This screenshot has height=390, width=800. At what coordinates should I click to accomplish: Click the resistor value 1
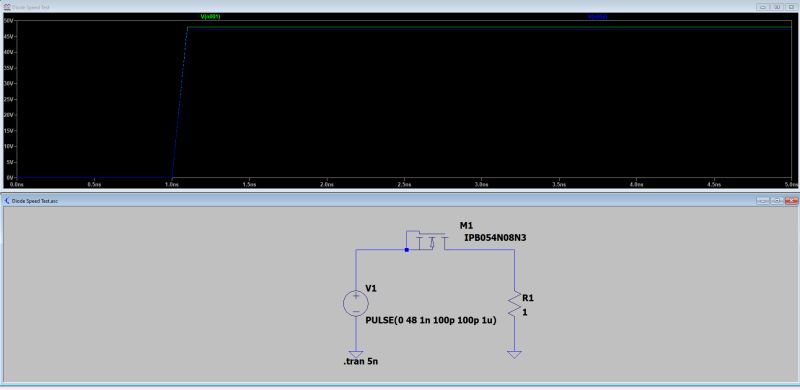[x=524, y=312]
